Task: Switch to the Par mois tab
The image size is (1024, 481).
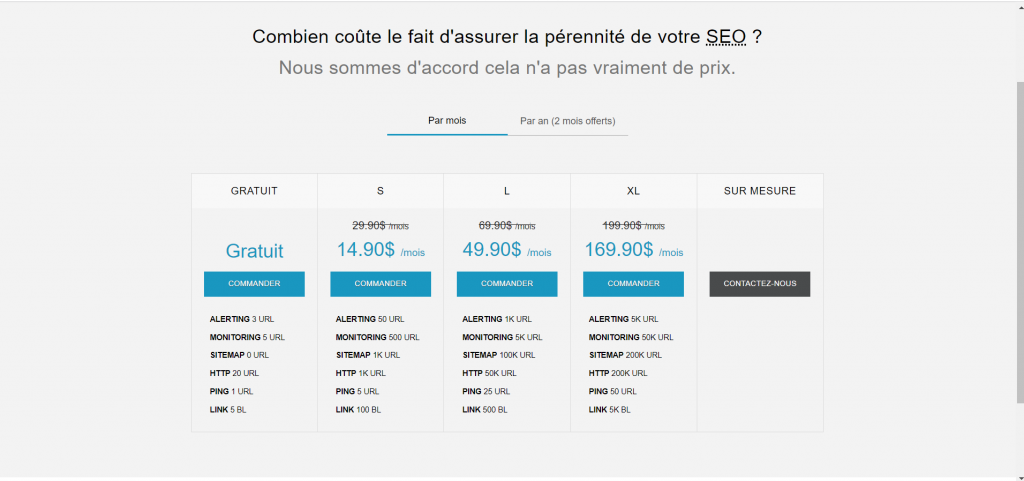Action: pos(447,121)
